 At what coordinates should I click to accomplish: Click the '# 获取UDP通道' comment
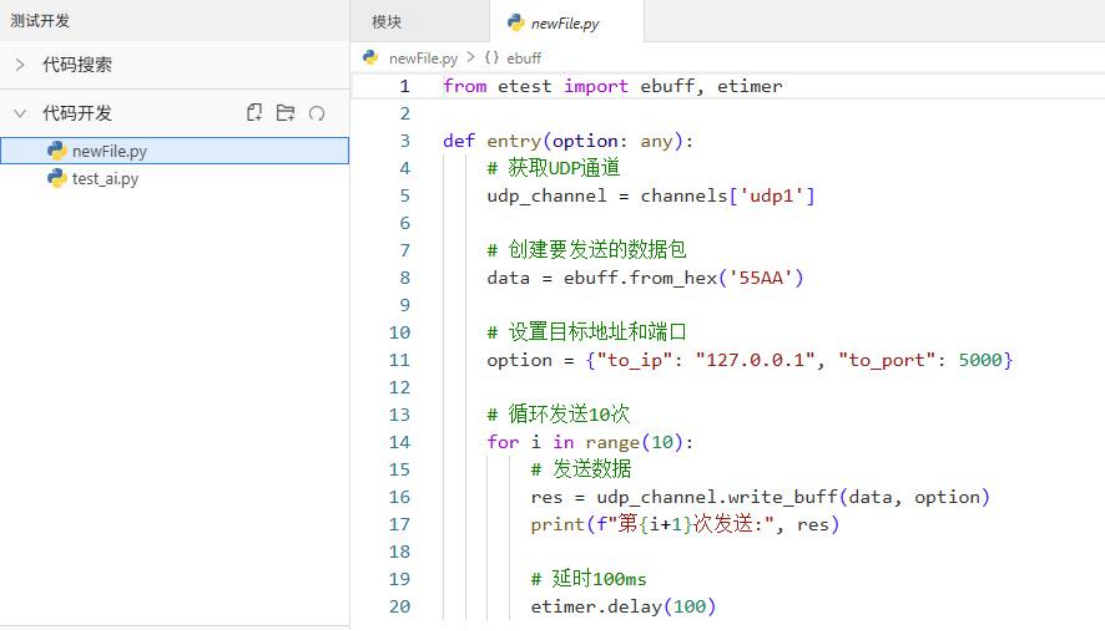(x=553, y=168)
